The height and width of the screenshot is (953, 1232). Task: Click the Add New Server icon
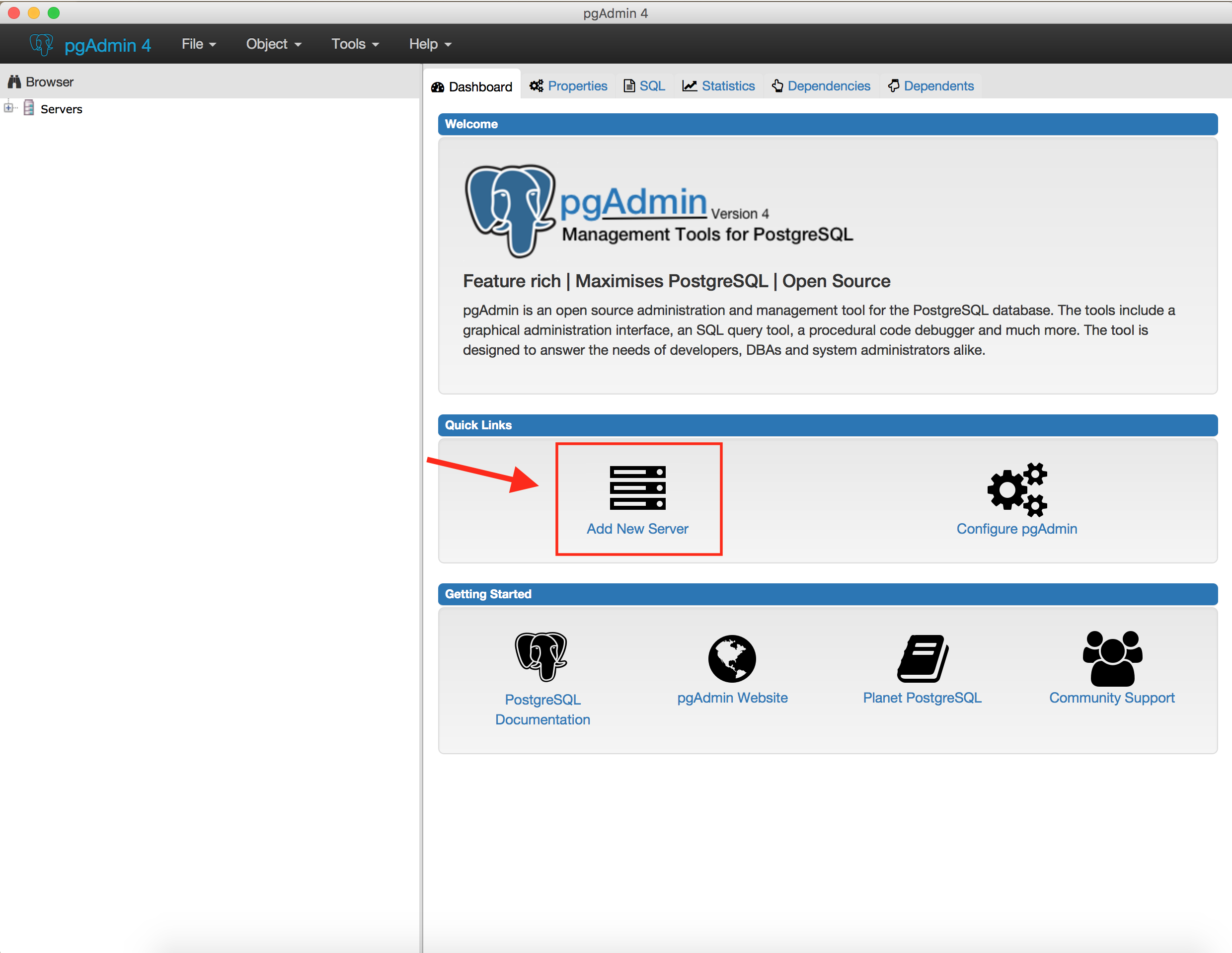pos(638,487)
